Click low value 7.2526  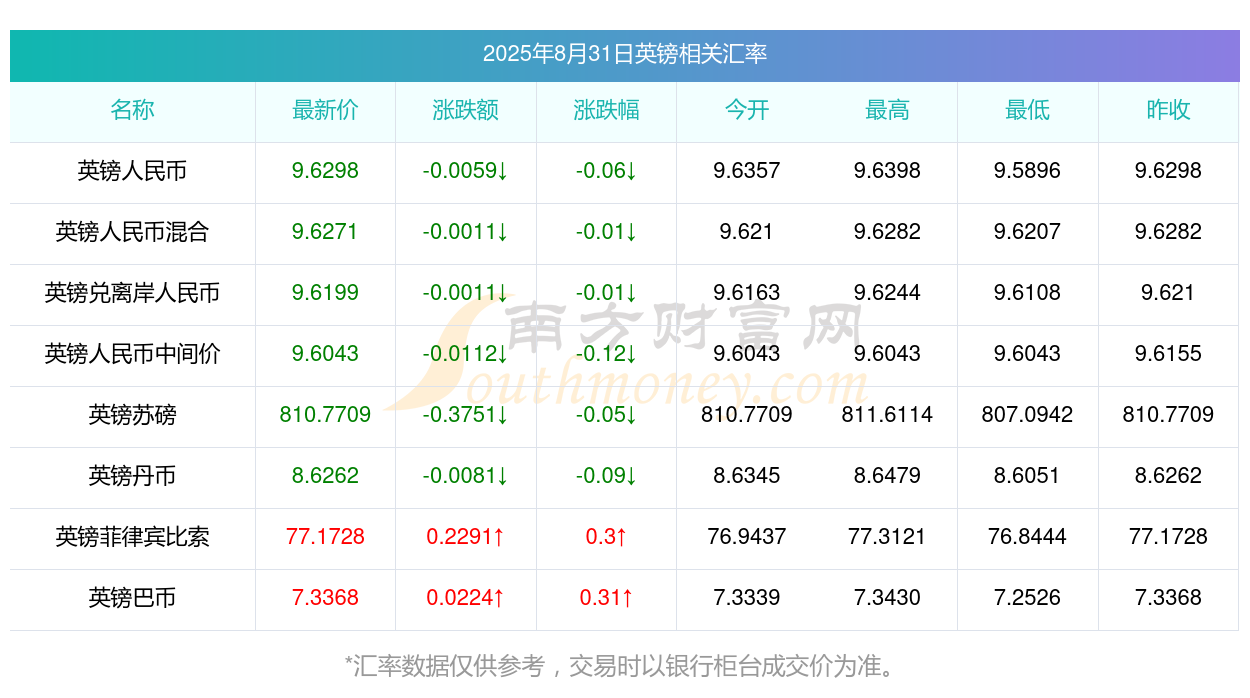(1027, 598)
